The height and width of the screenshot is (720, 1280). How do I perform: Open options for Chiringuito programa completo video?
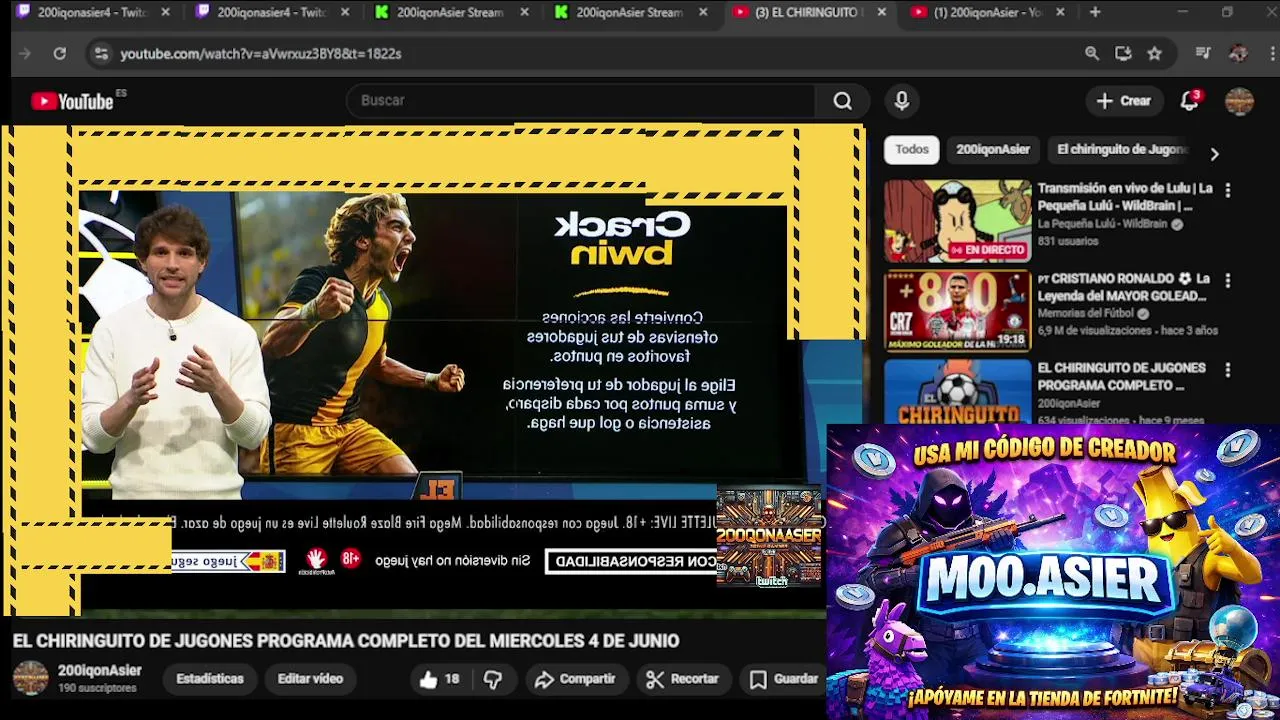coord(1227,370)
